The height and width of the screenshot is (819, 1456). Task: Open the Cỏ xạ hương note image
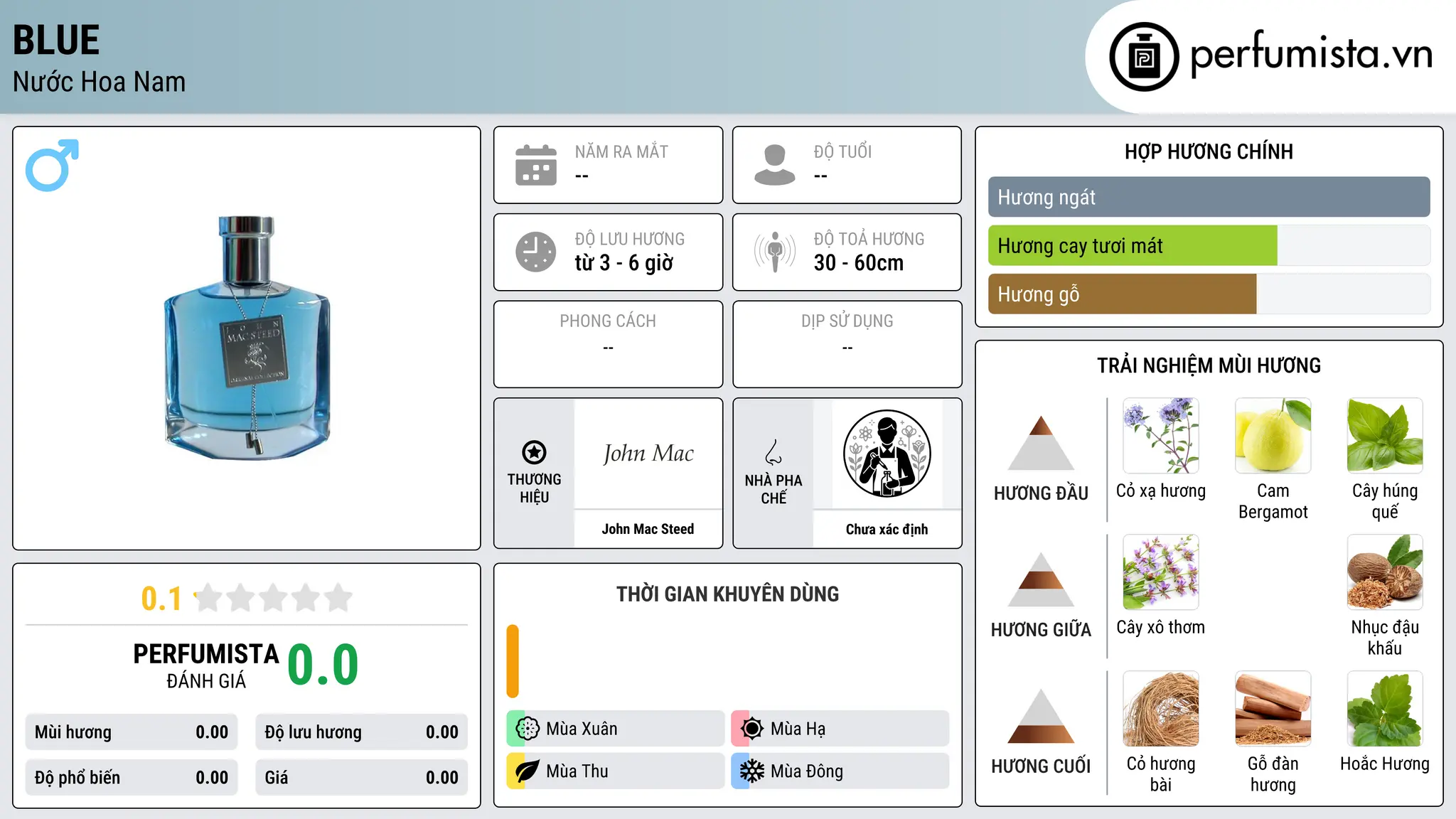(x=1161, y=436)
